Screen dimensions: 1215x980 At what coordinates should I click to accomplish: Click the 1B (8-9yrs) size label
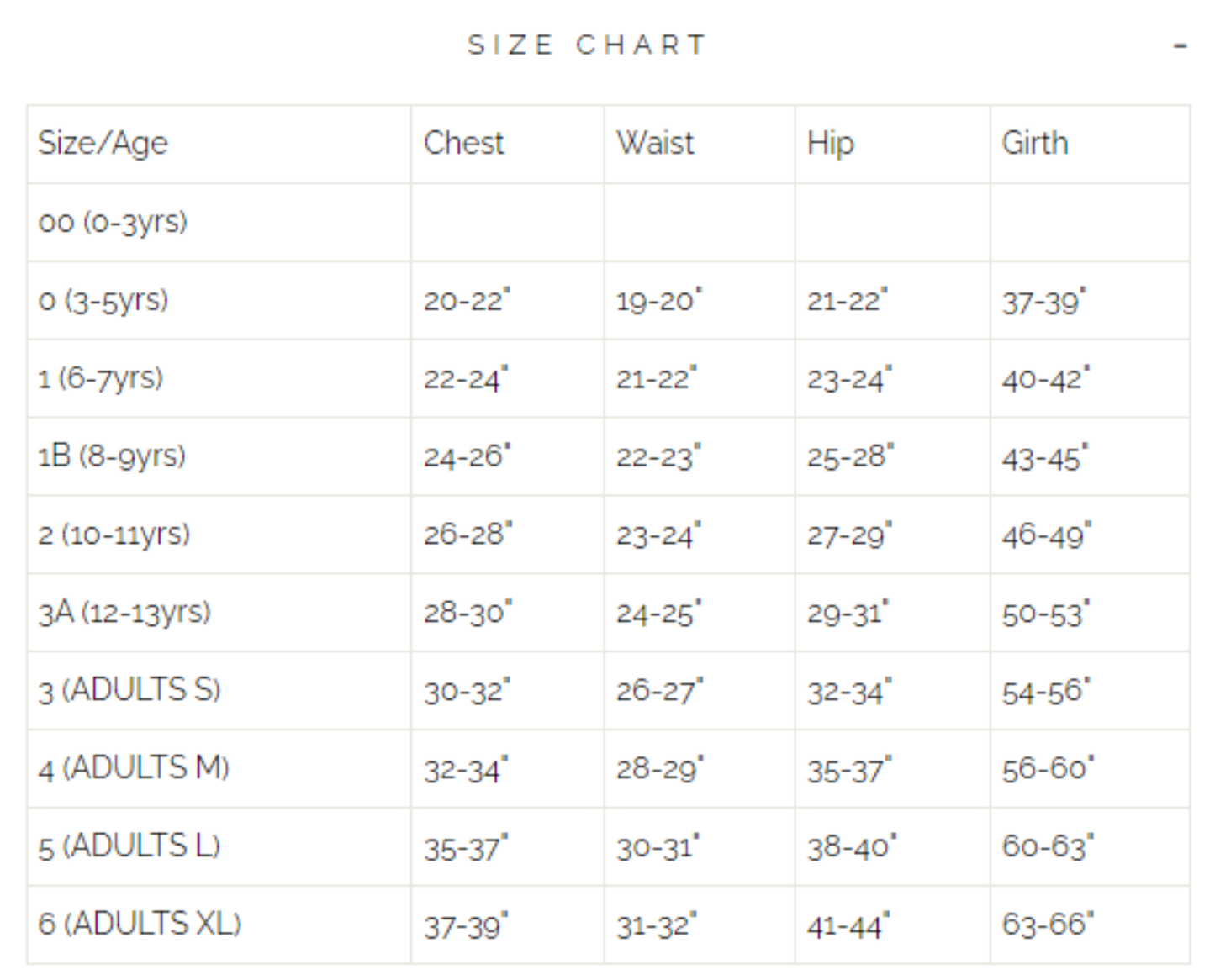click(x=112, y=456)
